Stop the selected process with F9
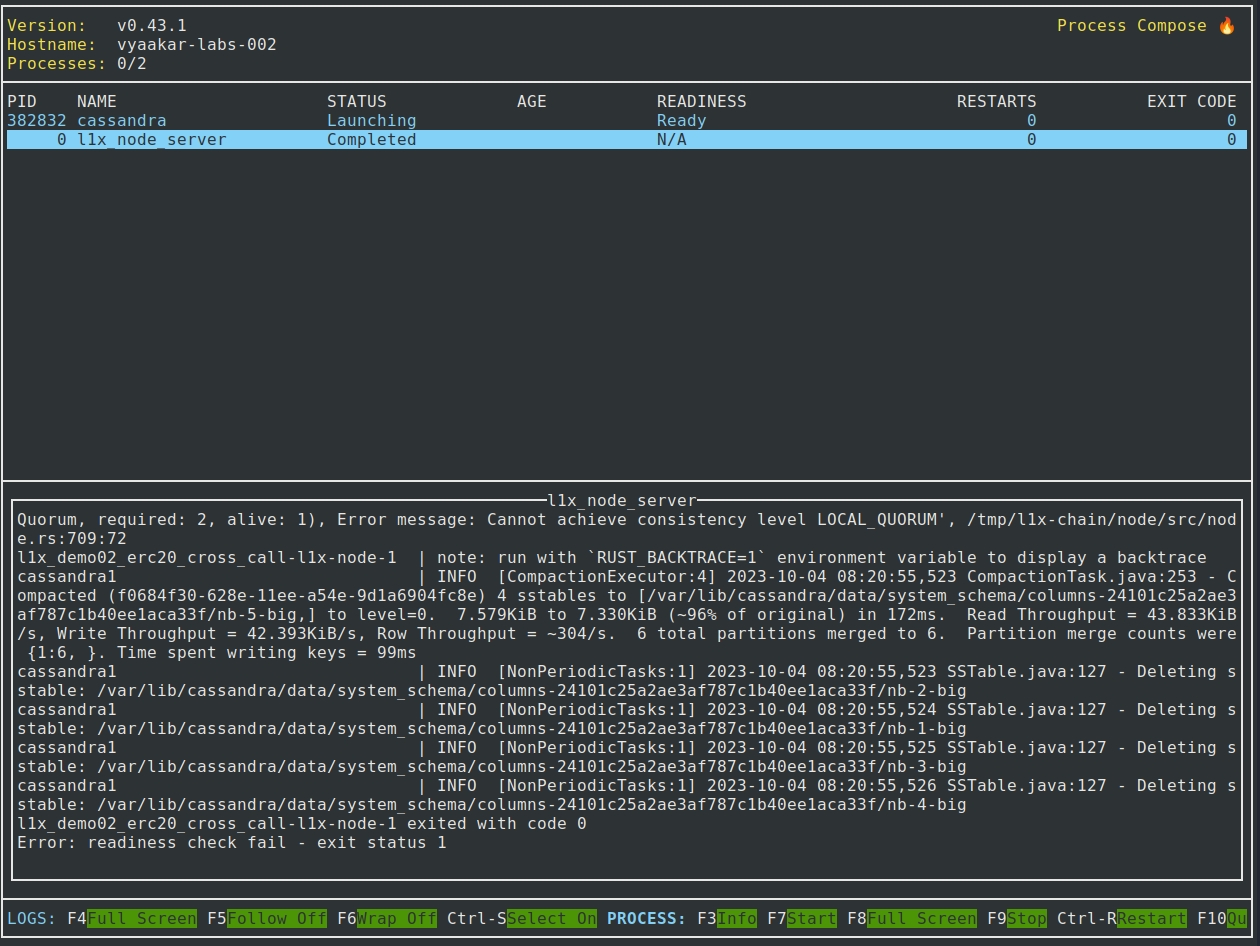 [x=1026, y=918]
